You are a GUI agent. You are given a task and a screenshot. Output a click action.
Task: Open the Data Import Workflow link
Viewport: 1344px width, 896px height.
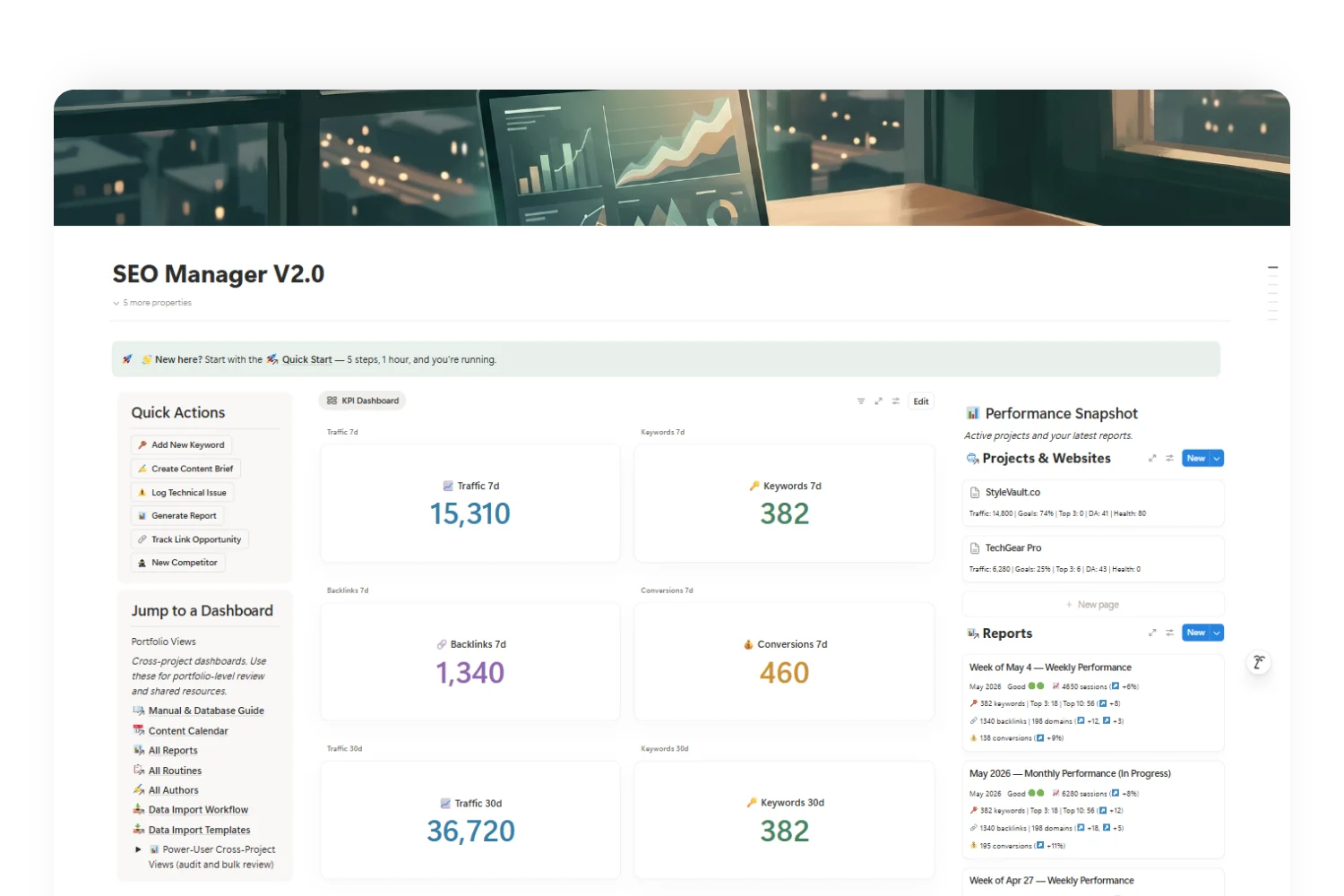[198, 810]
